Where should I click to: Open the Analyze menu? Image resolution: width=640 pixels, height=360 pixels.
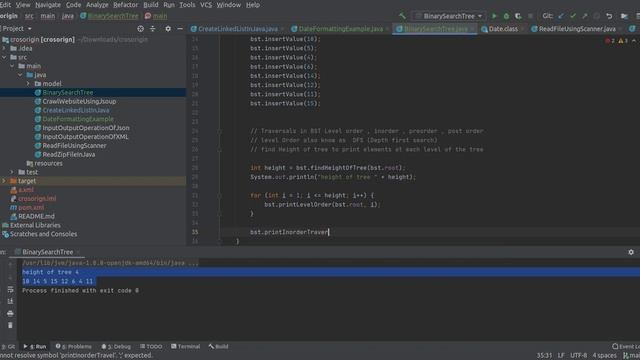pos(97,5)
